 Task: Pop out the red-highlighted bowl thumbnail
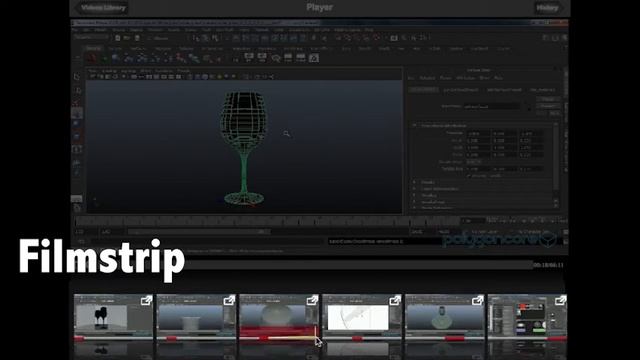(x=312, y=301)
